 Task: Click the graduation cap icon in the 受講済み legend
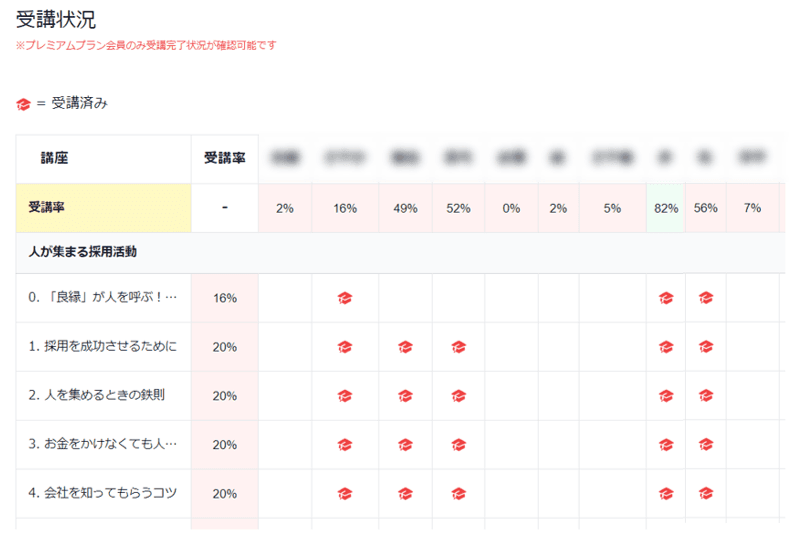point(24,104)
